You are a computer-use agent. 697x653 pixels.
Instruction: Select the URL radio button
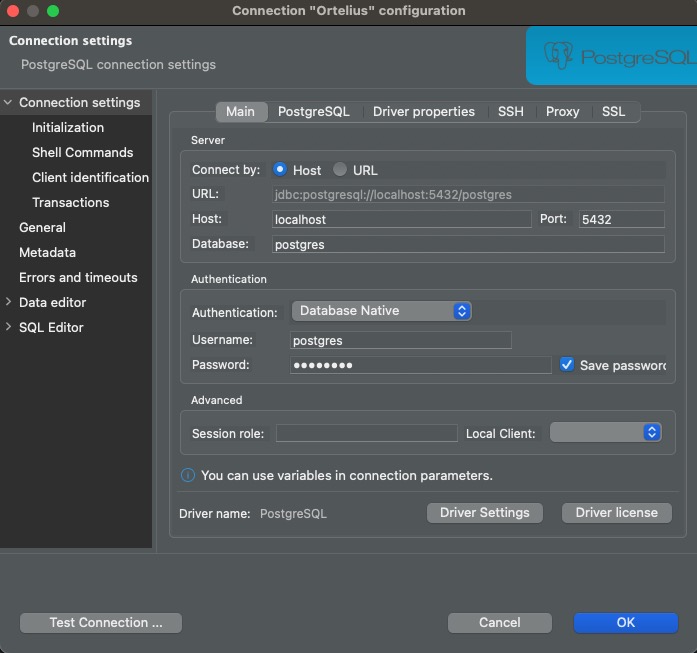tap(340, 169)
